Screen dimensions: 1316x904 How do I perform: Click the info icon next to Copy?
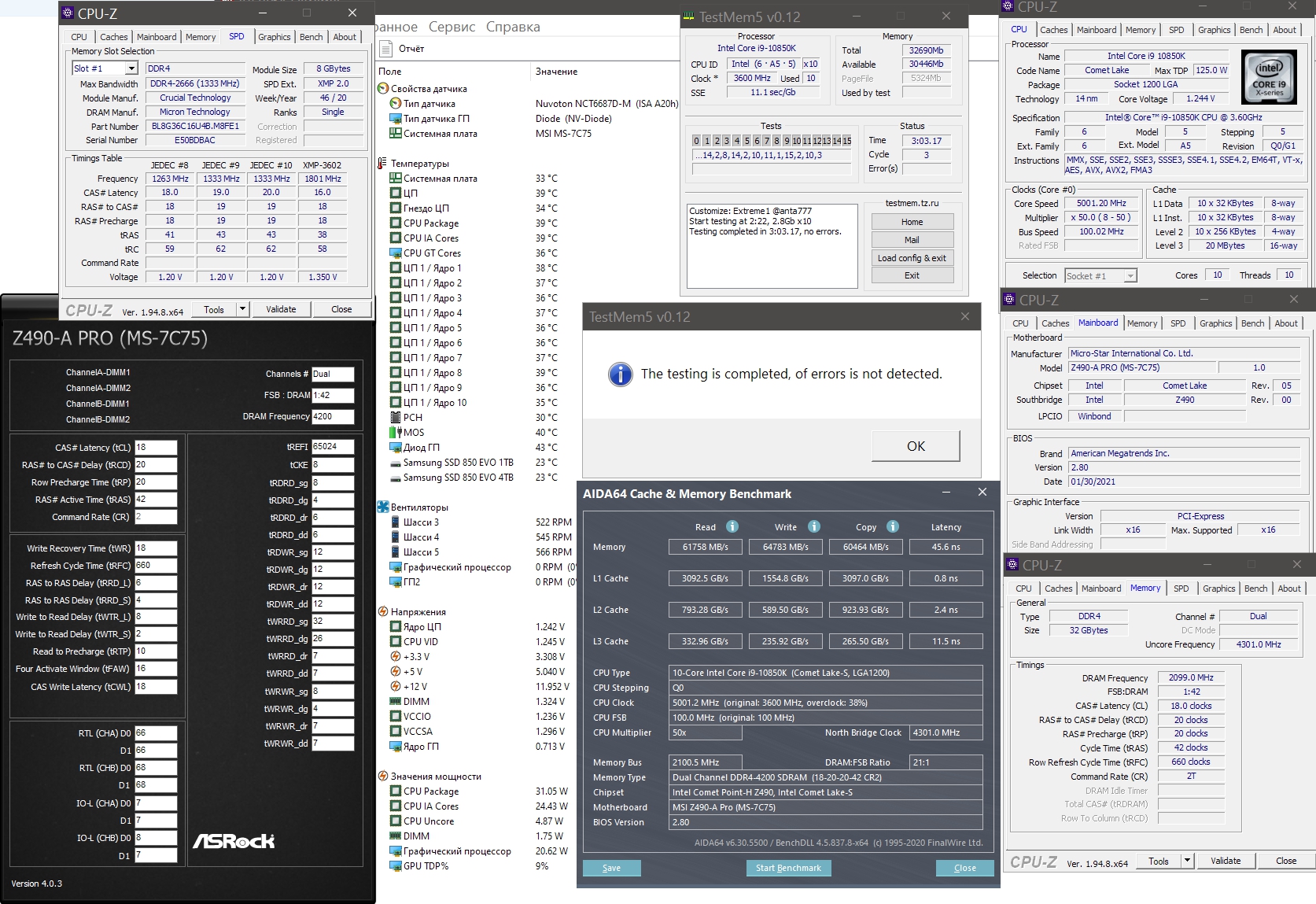pyautogui.click(x=893, y=527)
